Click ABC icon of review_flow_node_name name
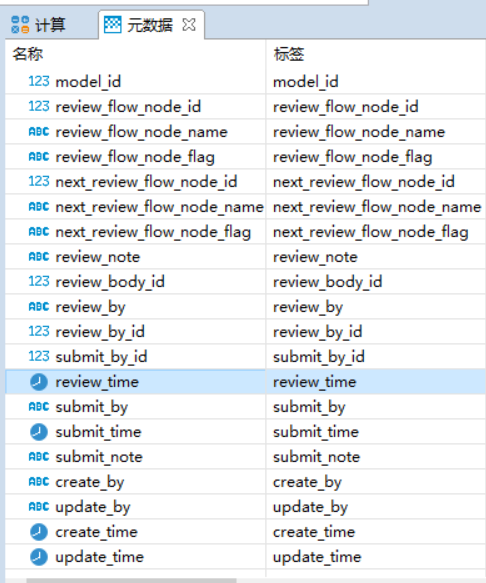The image size is (486, 583). pos(39,132)
